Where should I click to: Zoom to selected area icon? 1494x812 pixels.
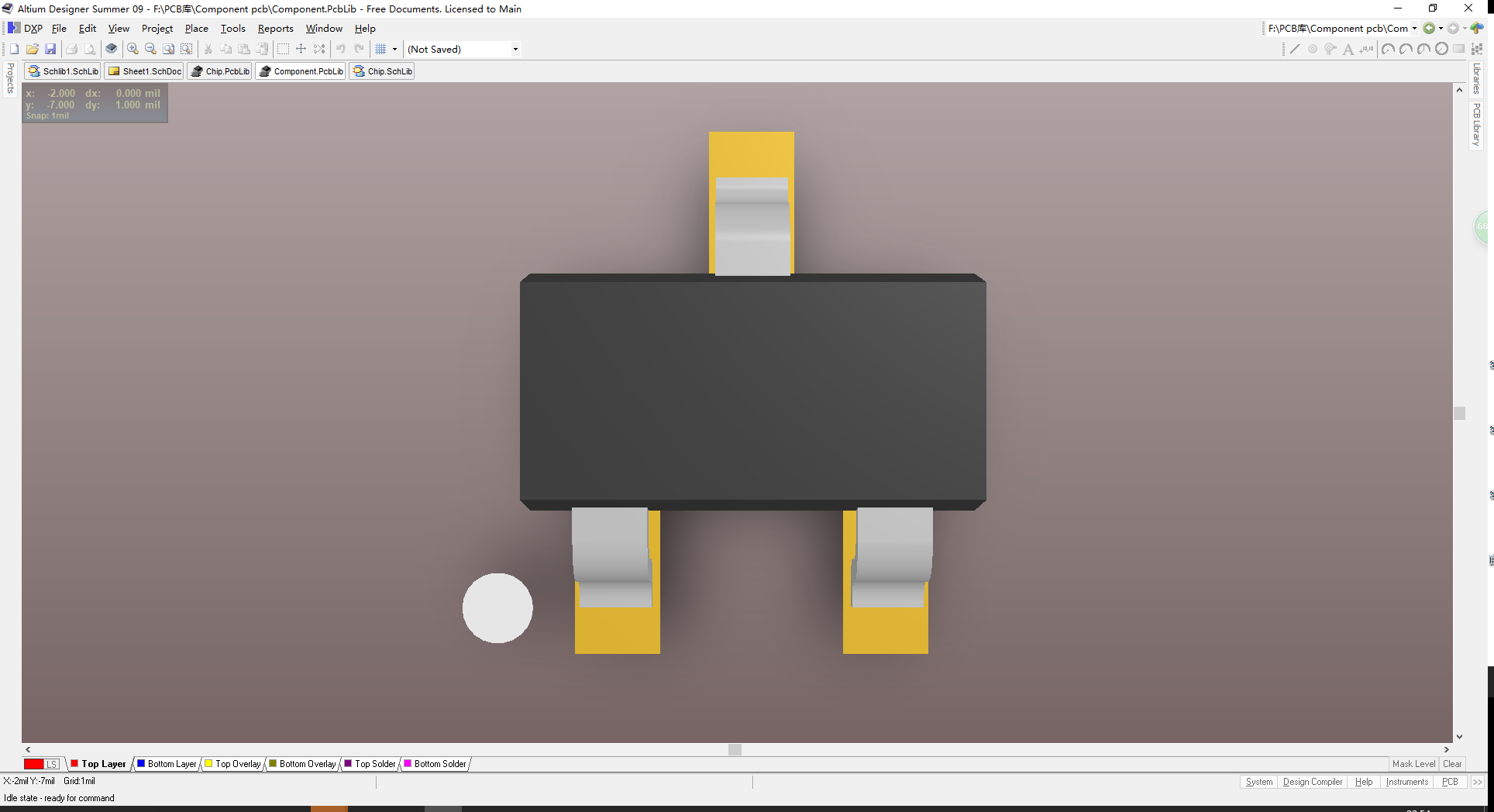coord(187,49)
